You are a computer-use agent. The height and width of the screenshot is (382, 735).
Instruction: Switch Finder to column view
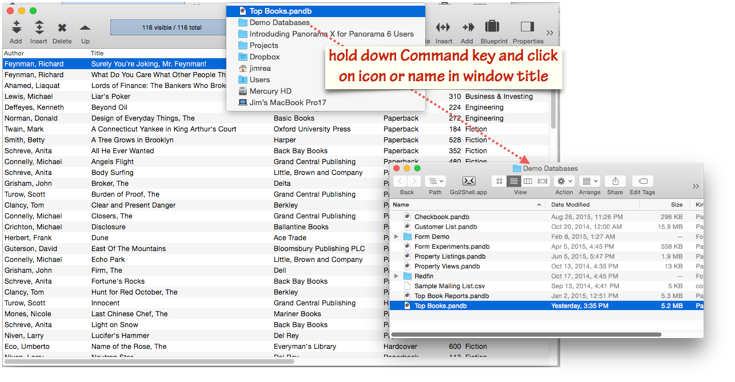(x=528, y=181)
